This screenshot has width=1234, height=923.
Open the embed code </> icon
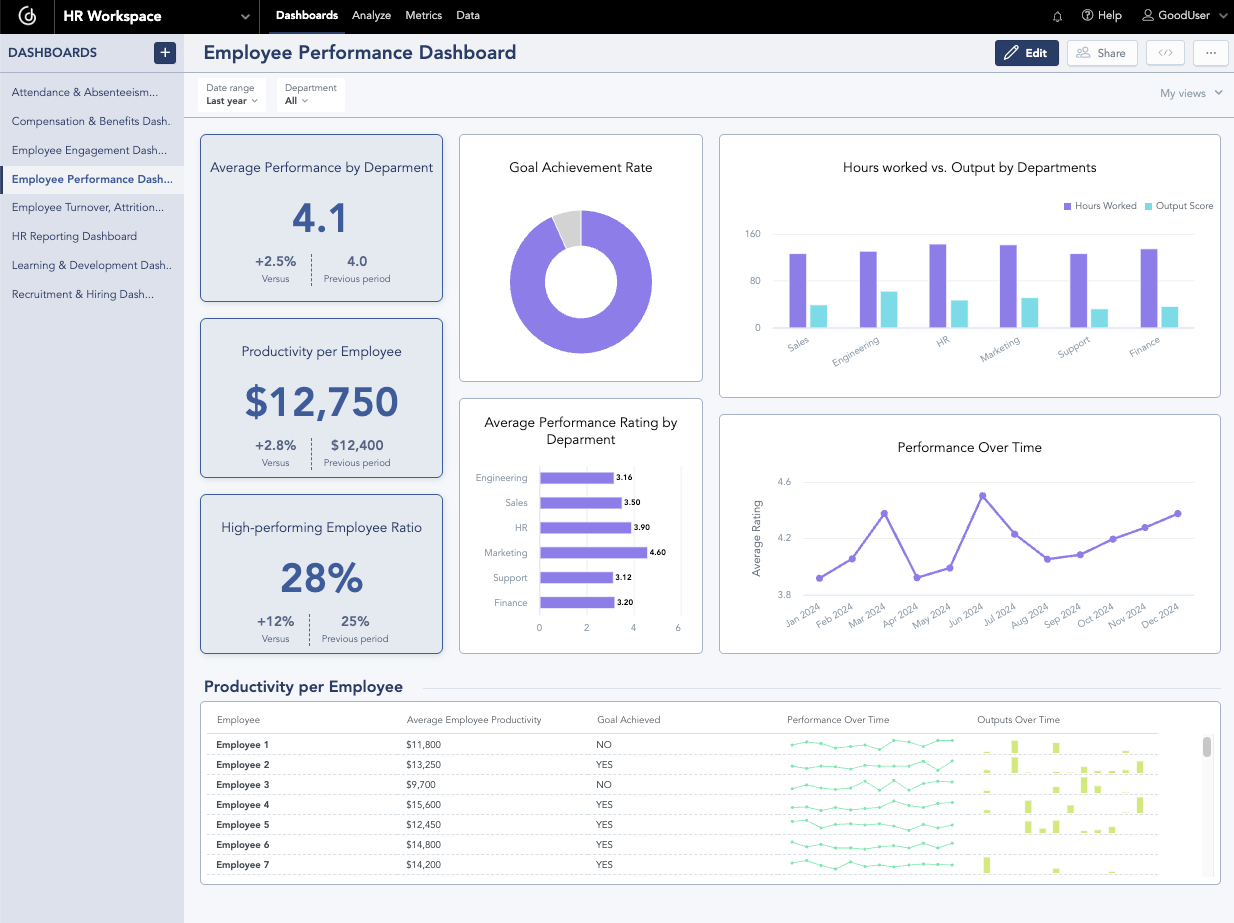click(1164, 52)
